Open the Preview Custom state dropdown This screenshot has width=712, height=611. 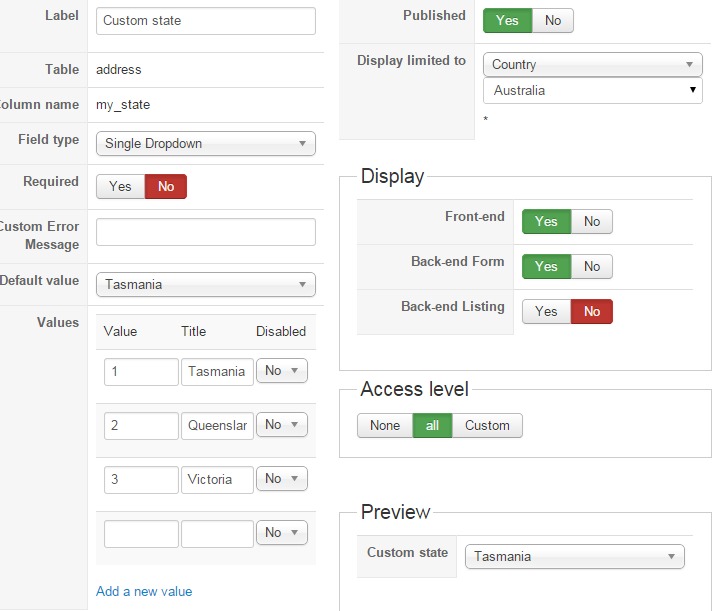574,557
